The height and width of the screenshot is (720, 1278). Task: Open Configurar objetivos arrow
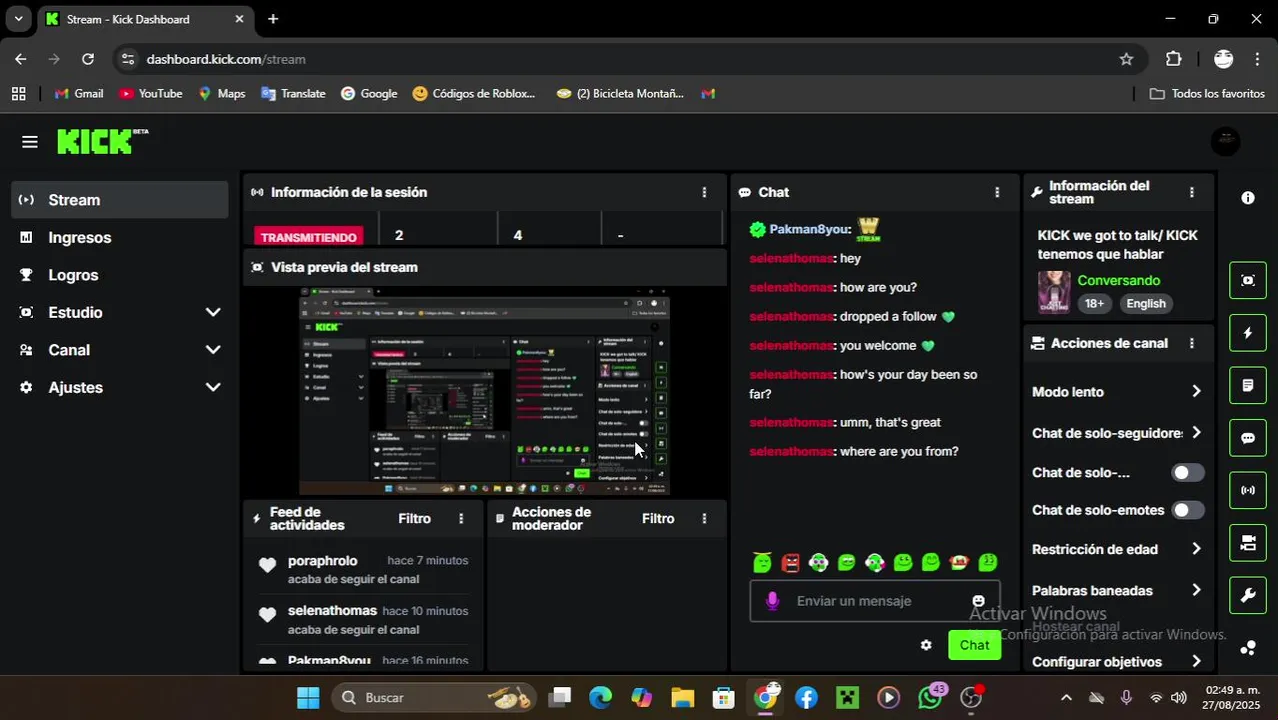coord(1196,661)
